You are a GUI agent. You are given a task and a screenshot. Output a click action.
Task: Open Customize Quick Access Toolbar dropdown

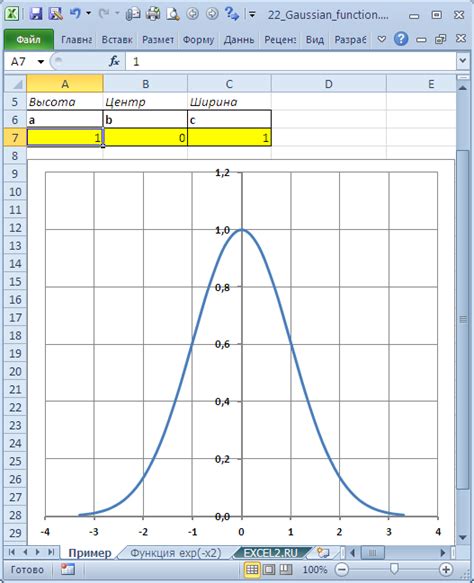pyautogui.click(x=252, y=15)
